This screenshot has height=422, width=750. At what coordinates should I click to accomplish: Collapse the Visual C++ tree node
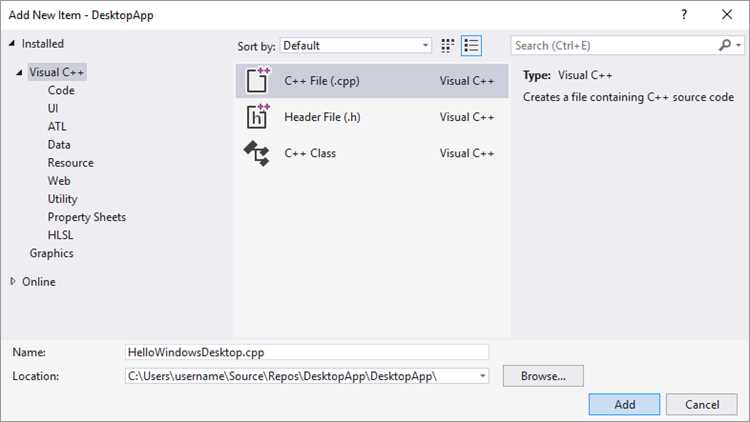point(19,72)
